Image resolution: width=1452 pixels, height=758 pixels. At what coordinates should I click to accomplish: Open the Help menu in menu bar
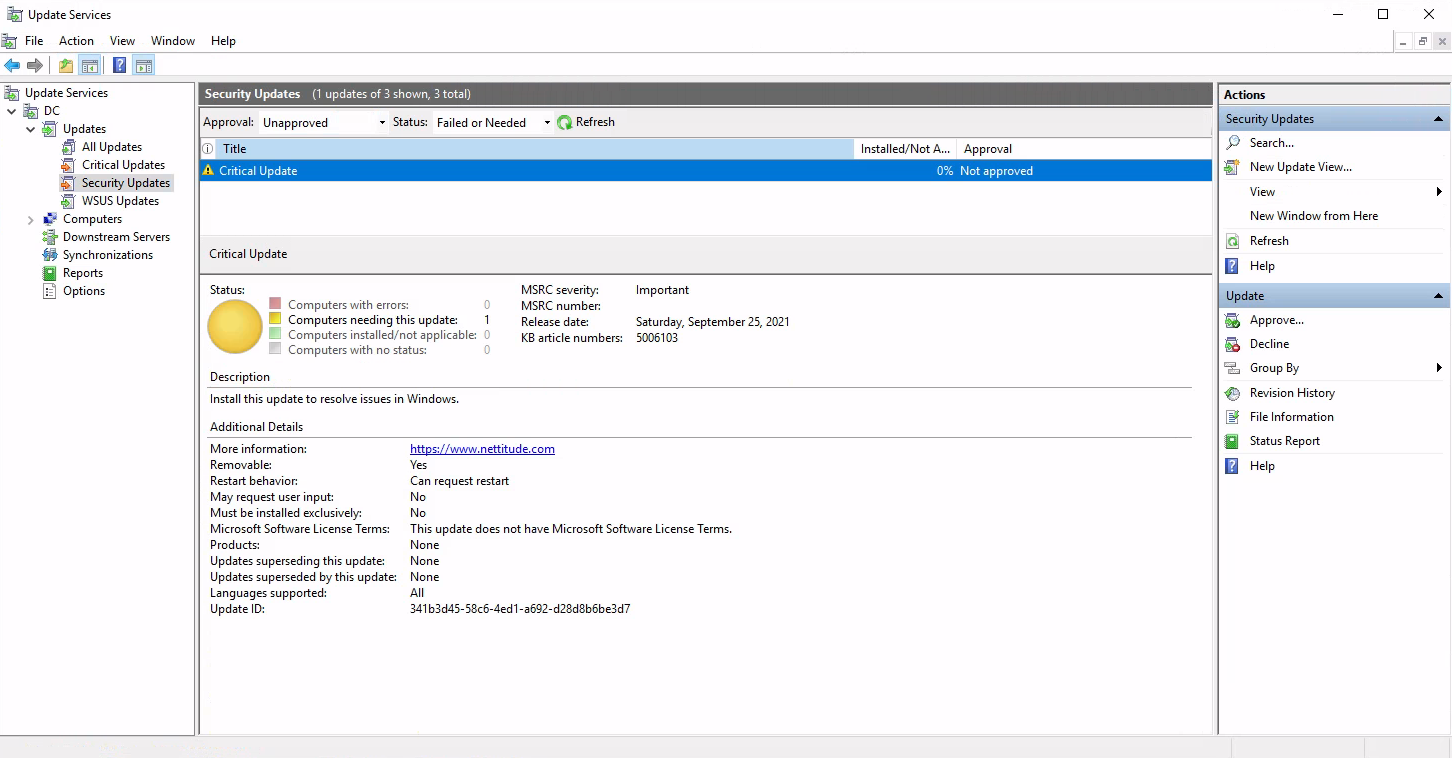point(223,41)
